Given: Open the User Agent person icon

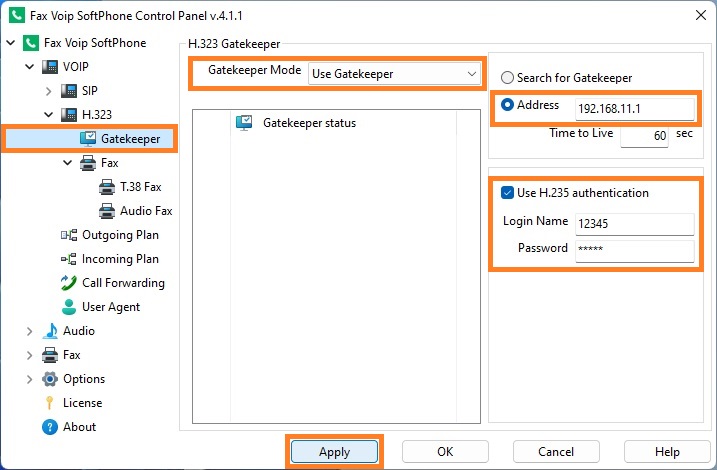Looking at the screenshot, I should click(x=69, y=307).
